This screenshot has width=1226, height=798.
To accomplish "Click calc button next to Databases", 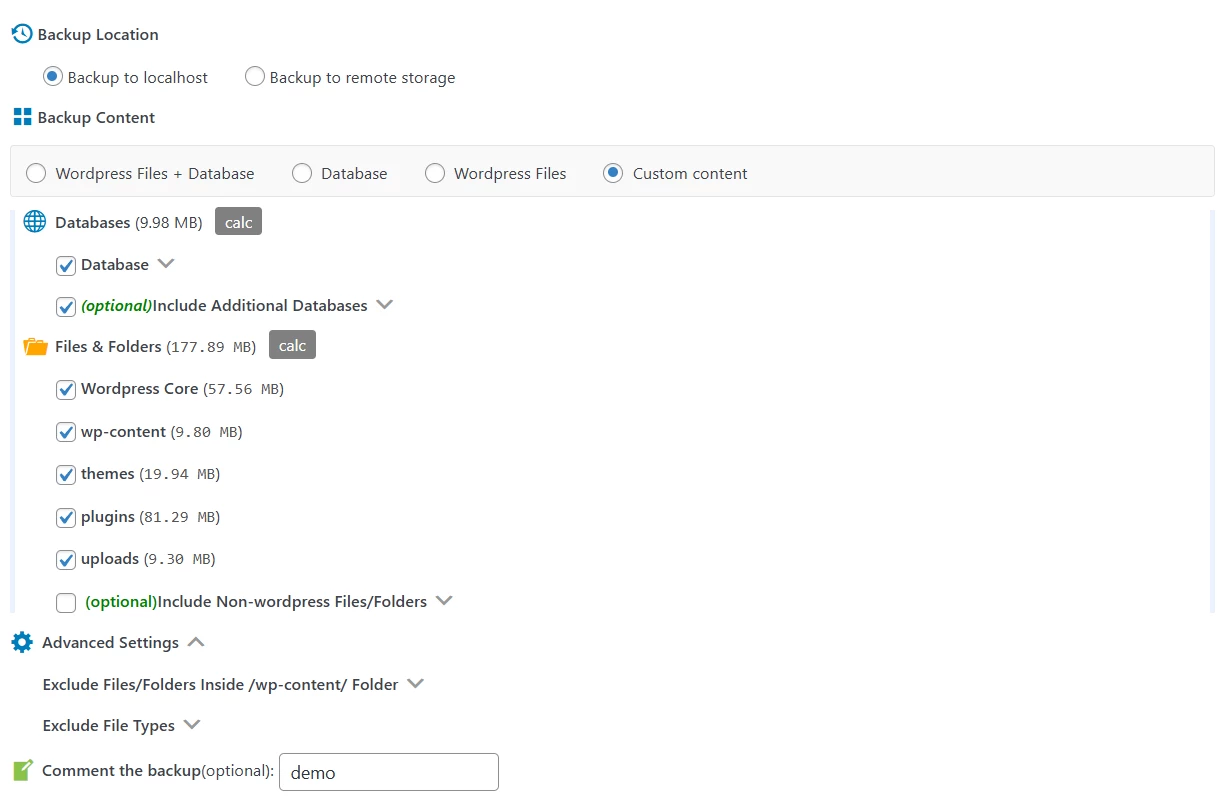I will point(238,222).
